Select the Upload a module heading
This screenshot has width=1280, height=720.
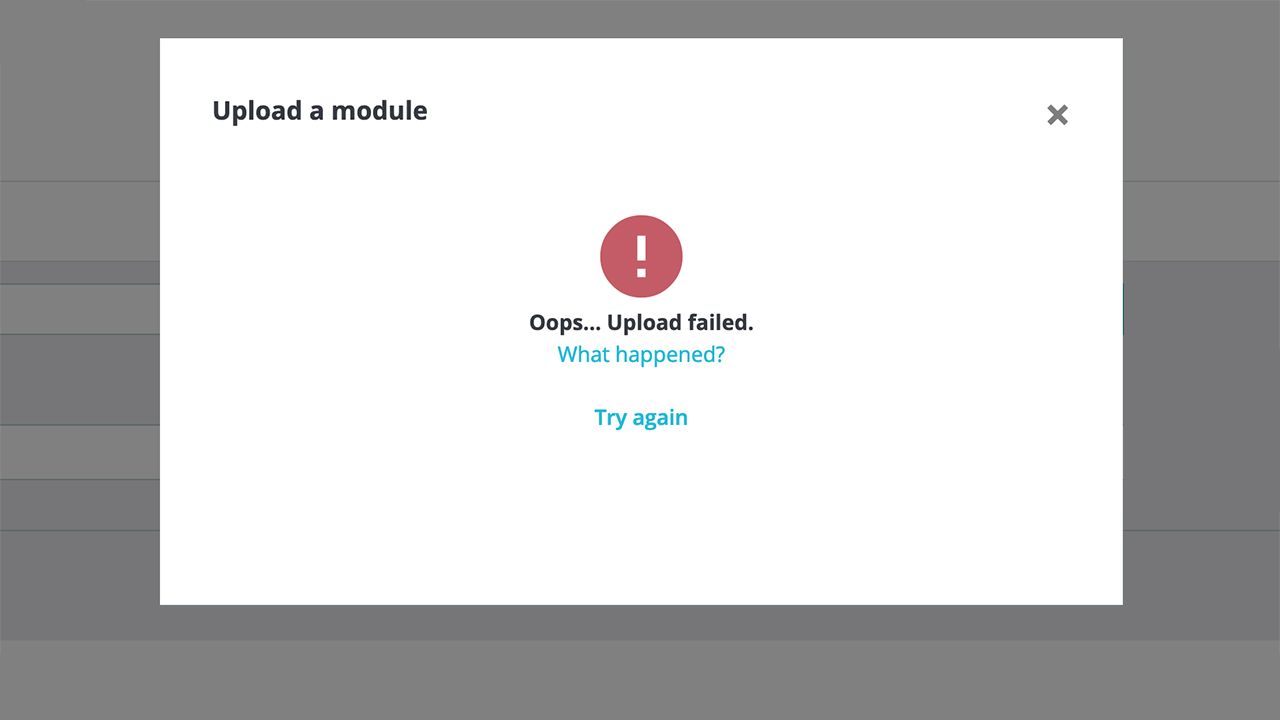click(x=320, y=111)
